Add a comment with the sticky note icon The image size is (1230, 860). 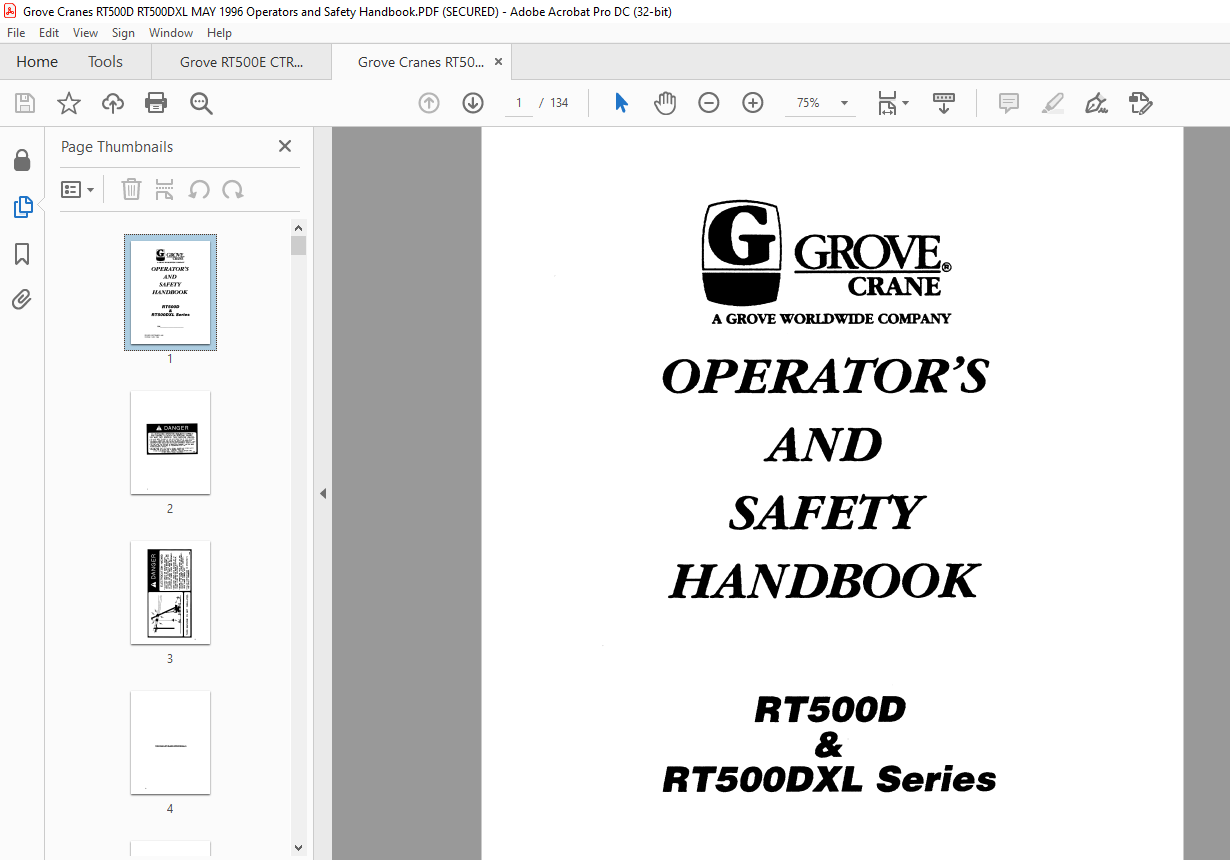[1009, 103]
